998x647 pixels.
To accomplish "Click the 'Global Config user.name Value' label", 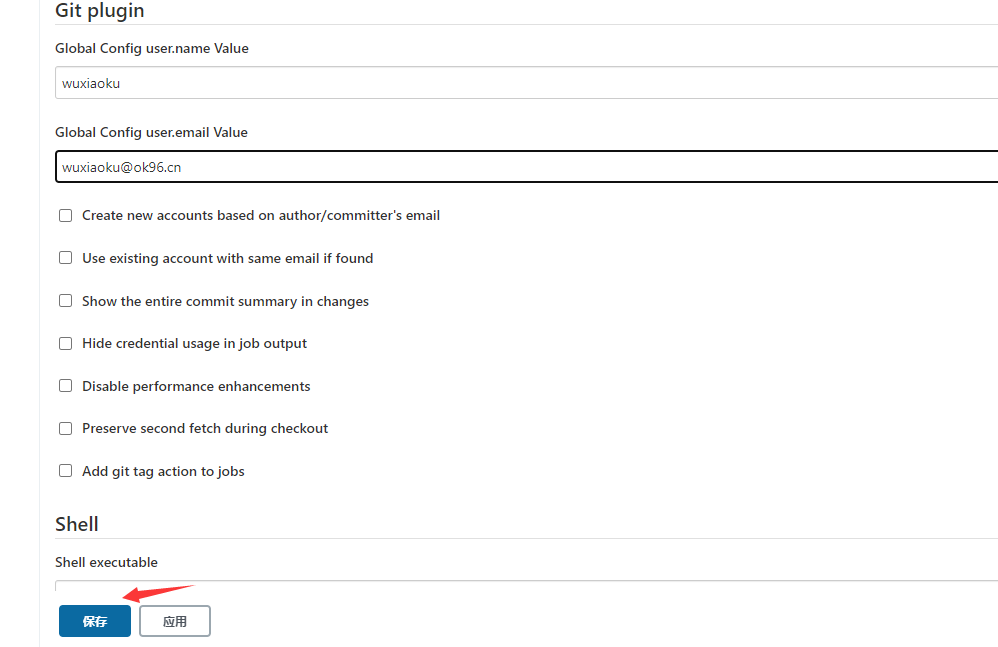I will 152,48.
